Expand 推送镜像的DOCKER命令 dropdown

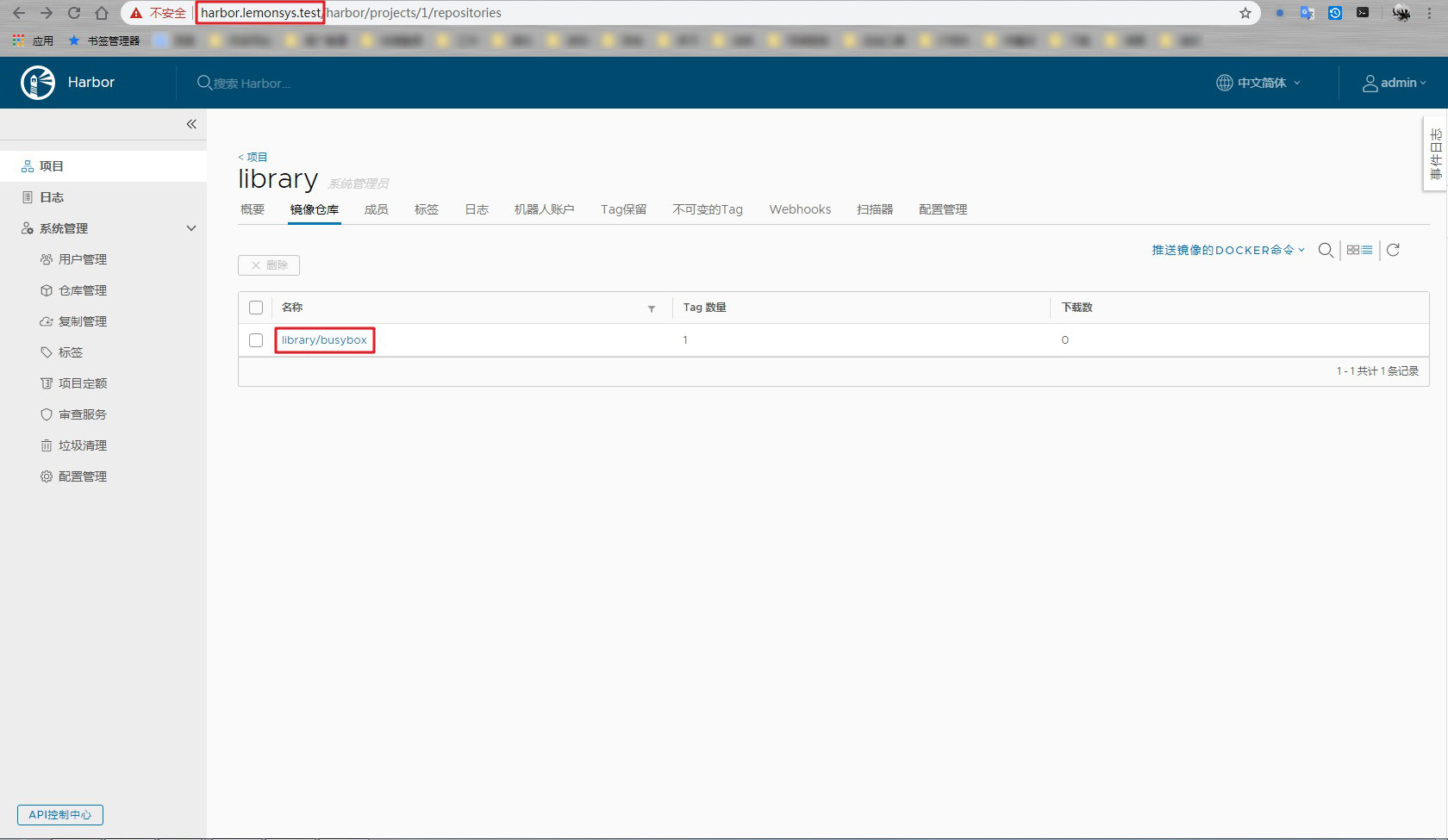click(x=1228, y=250)
